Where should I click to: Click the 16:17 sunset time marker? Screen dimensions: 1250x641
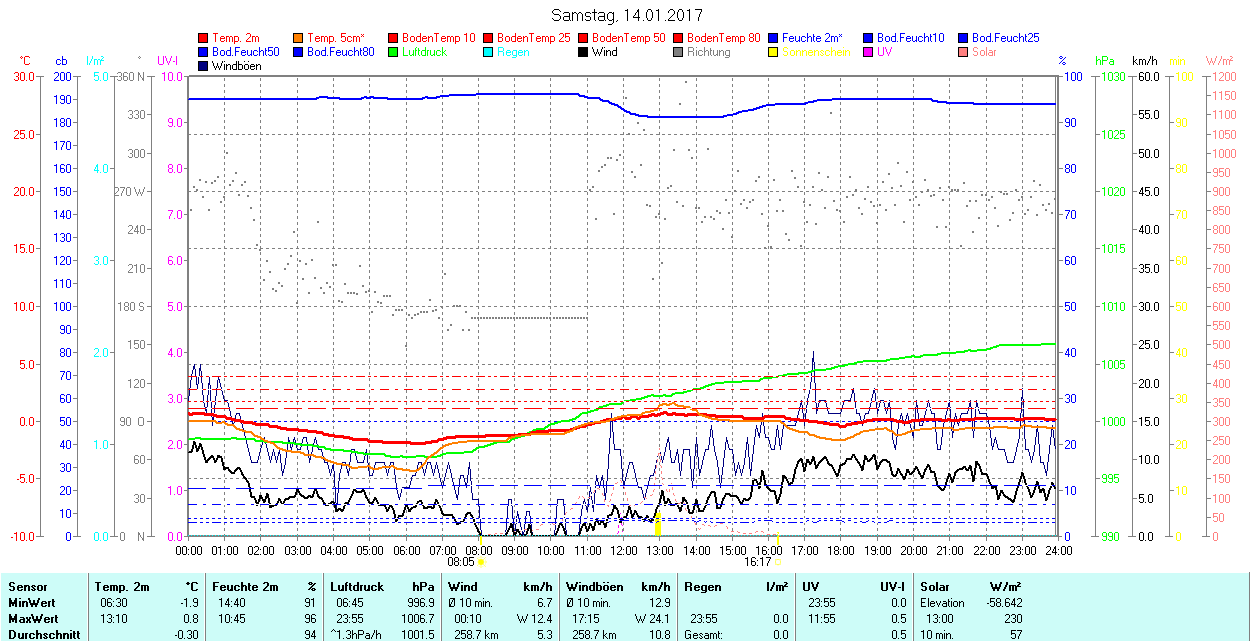pyautogui.click(x=757, y=562)
